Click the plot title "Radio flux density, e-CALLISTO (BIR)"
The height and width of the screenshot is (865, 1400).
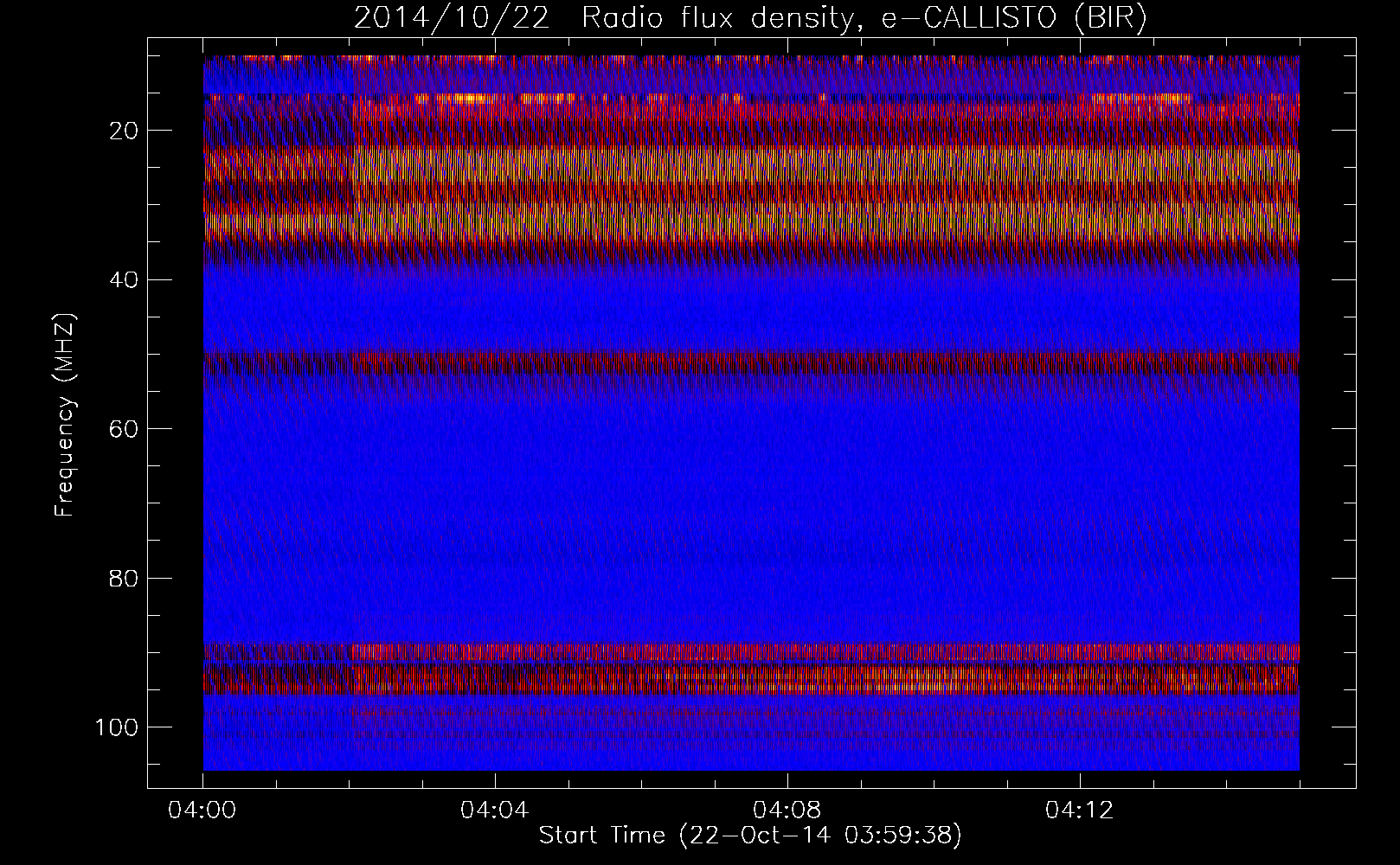tap(864, 18)
